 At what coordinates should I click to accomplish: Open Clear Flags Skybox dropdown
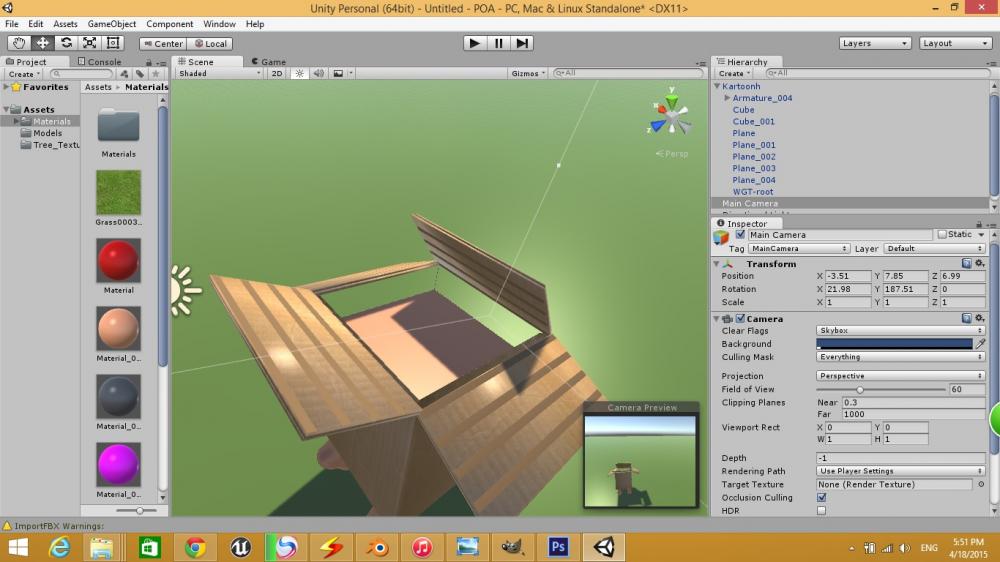click(x=901, y=330)
